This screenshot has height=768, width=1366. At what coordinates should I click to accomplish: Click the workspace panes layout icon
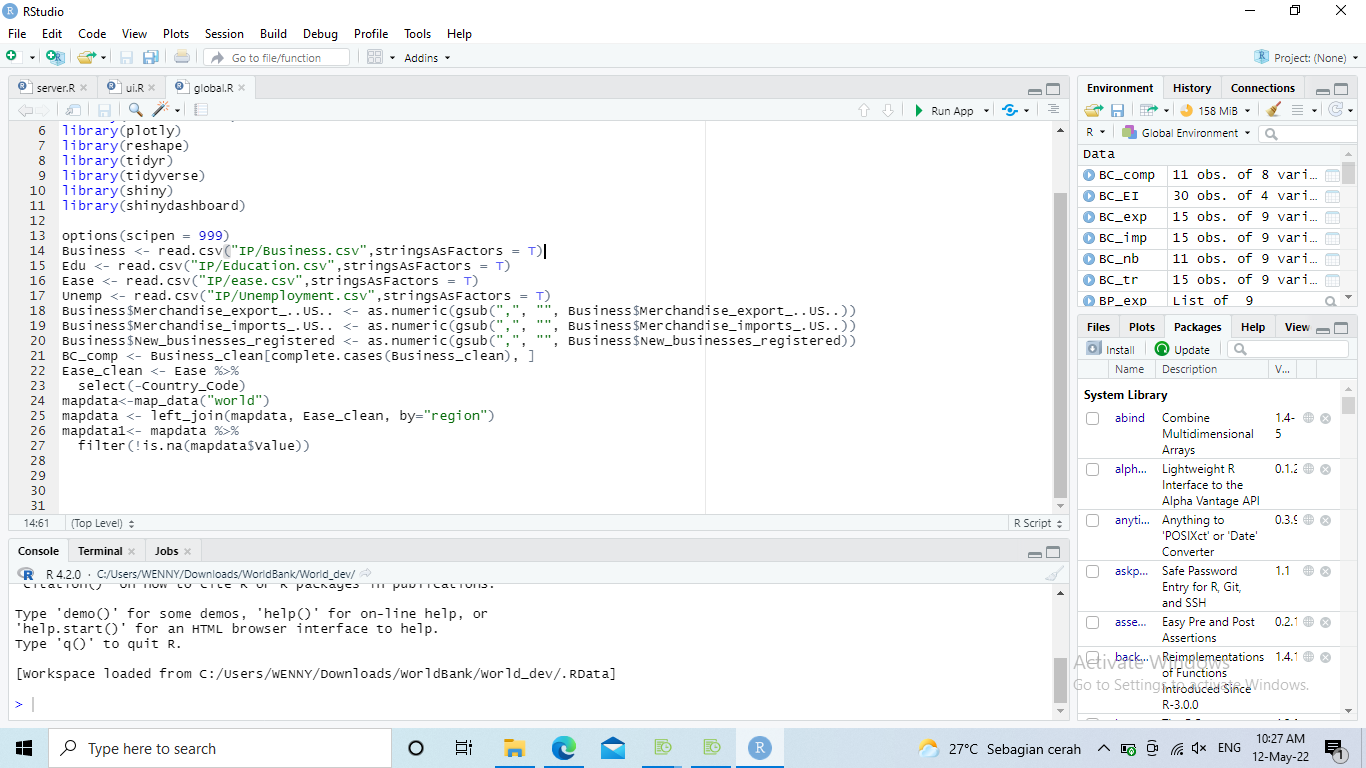(375, 57)
